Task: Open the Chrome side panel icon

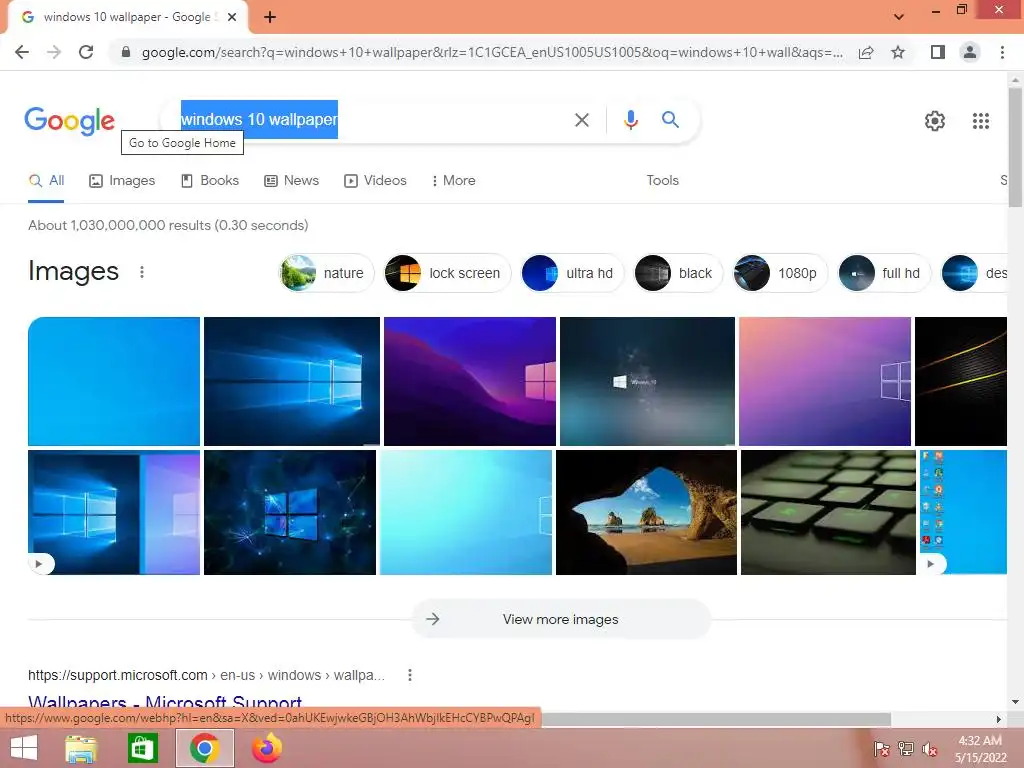Action: (938, 52)
